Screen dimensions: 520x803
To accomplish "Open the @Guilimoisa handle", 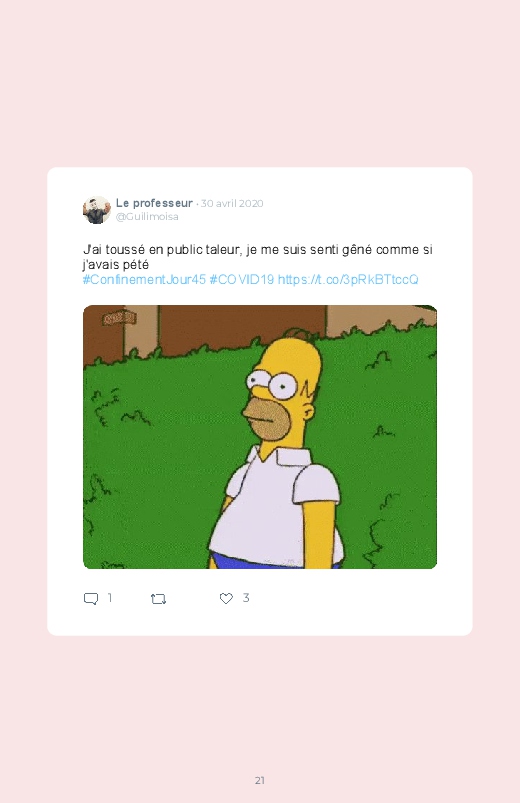I will (x=147, y=217).
